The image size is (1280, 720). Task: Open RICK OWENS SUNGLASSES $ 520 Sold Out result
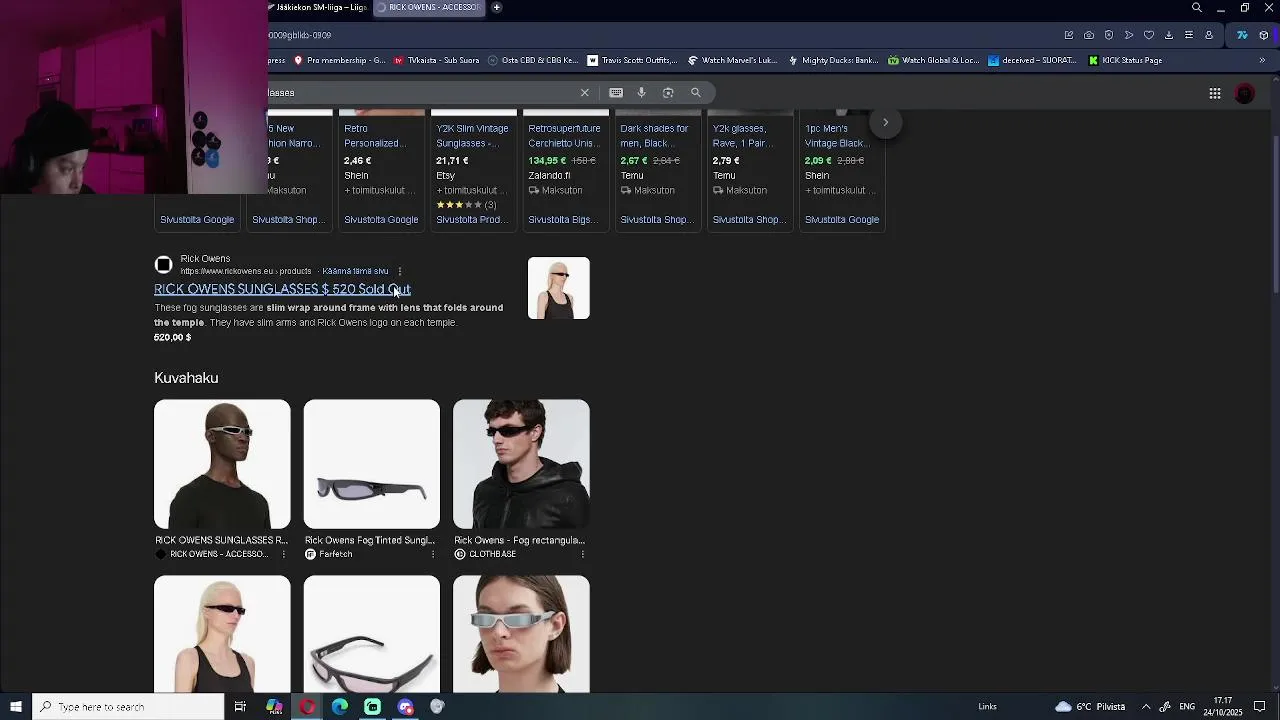[282, 289]
